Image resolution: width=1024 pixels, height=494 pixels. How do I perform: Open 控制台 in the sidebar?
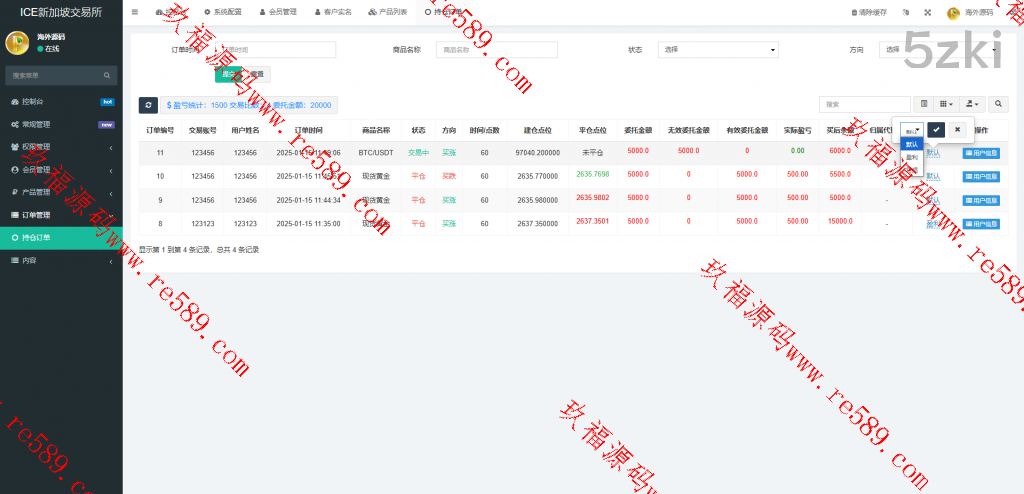pyautogui.click(x=60, y=102)
